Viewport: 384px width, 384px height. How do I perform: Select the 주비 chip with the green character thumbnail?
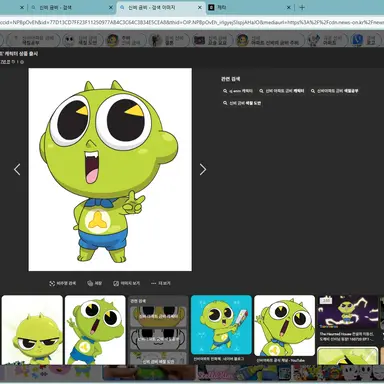125,40
